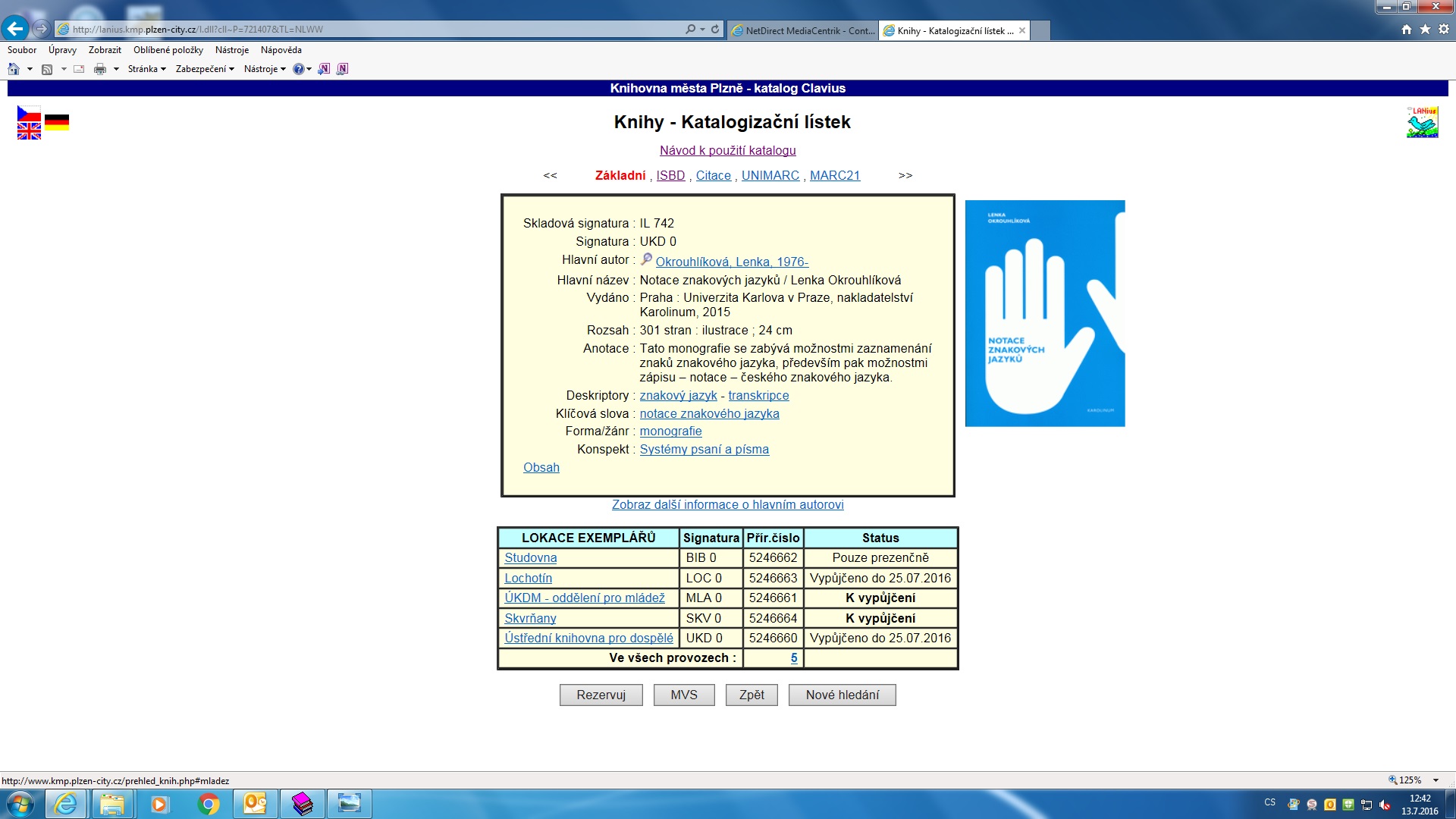The height and width of the screenshot is (819, 1456).
Task: Click the Czech flag language icon
Action: point(29,114)
